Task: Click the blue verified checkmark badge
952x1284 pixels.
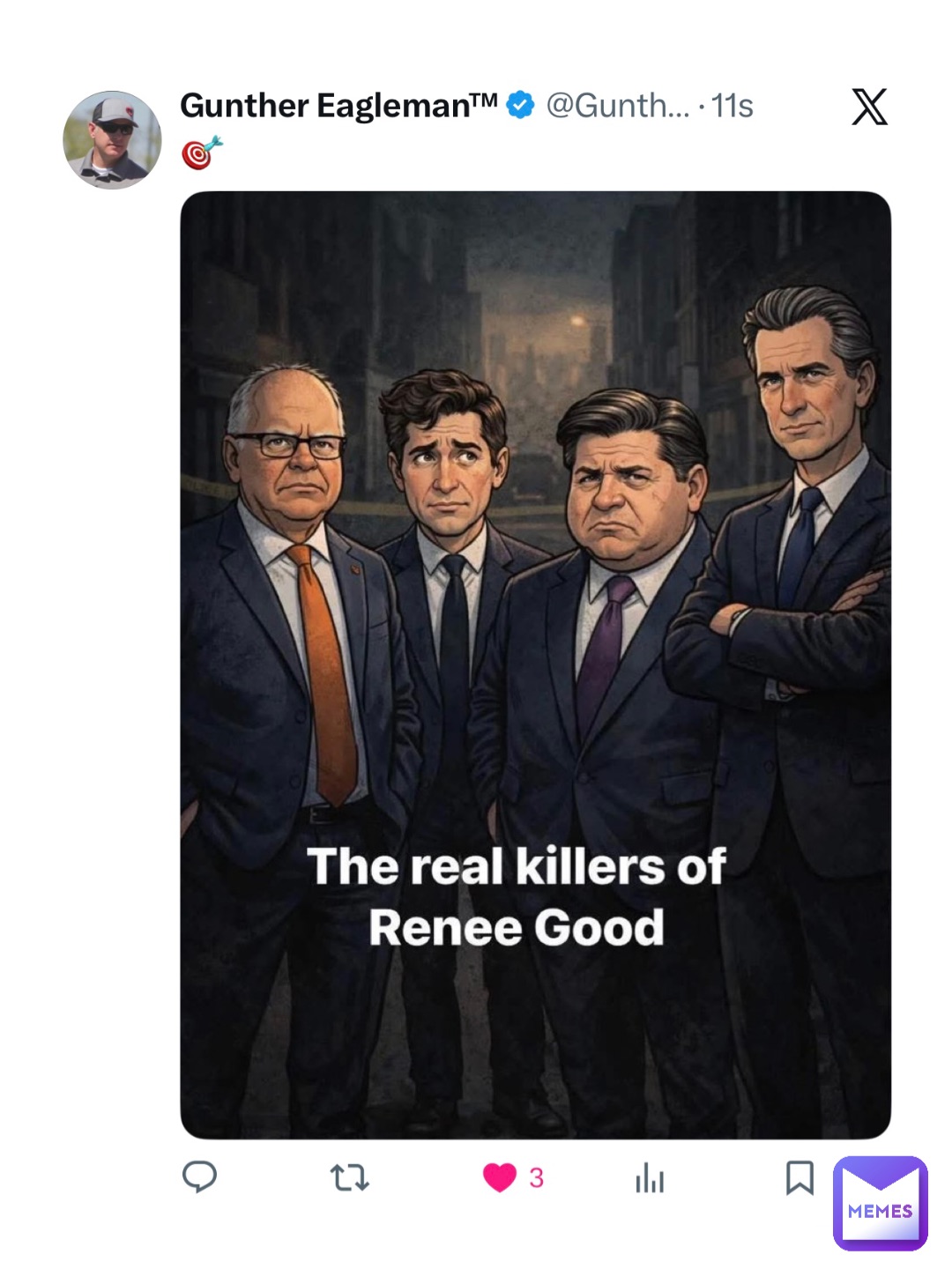Action: [521, 106]
